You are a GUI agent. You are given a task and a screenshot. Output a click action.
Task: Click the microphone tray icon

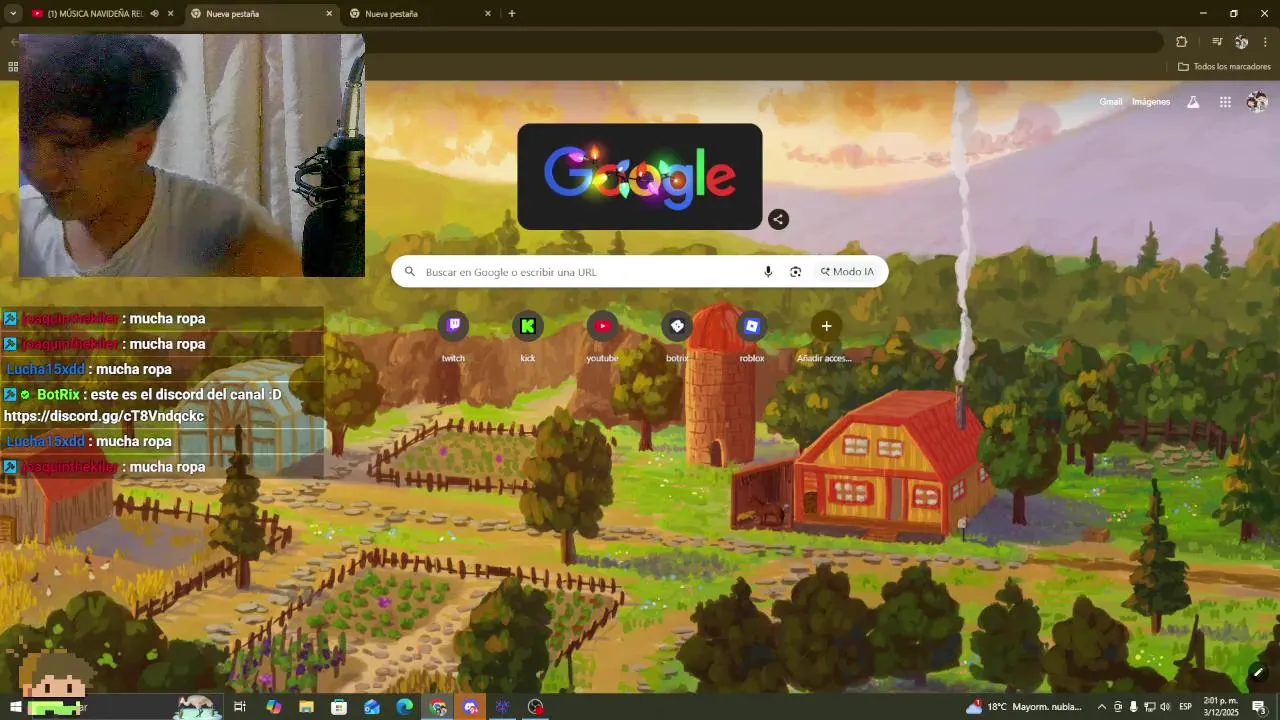pos(1133,707)
